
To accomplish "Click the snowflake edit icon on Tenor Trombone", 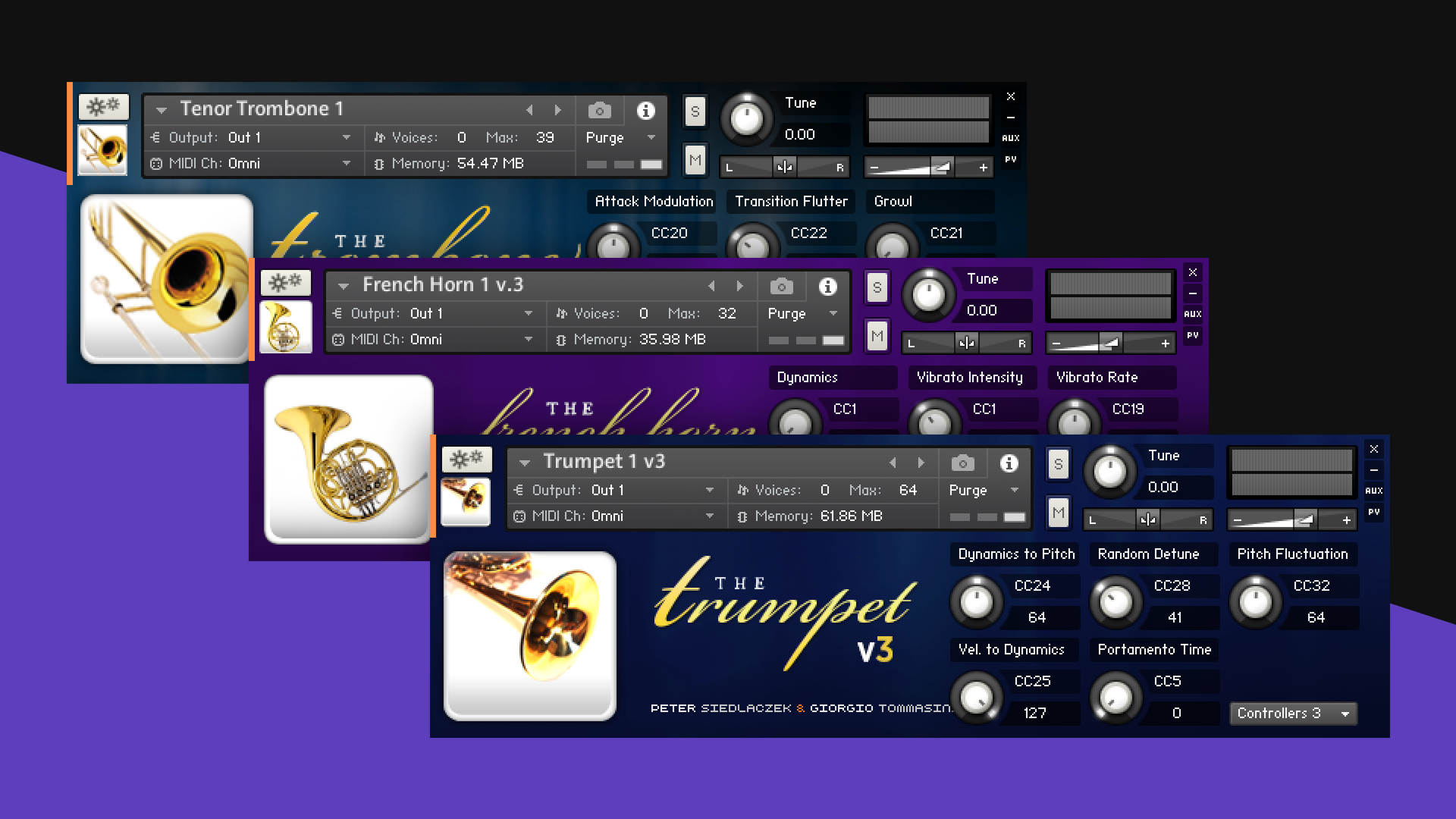I will [104, 106].
